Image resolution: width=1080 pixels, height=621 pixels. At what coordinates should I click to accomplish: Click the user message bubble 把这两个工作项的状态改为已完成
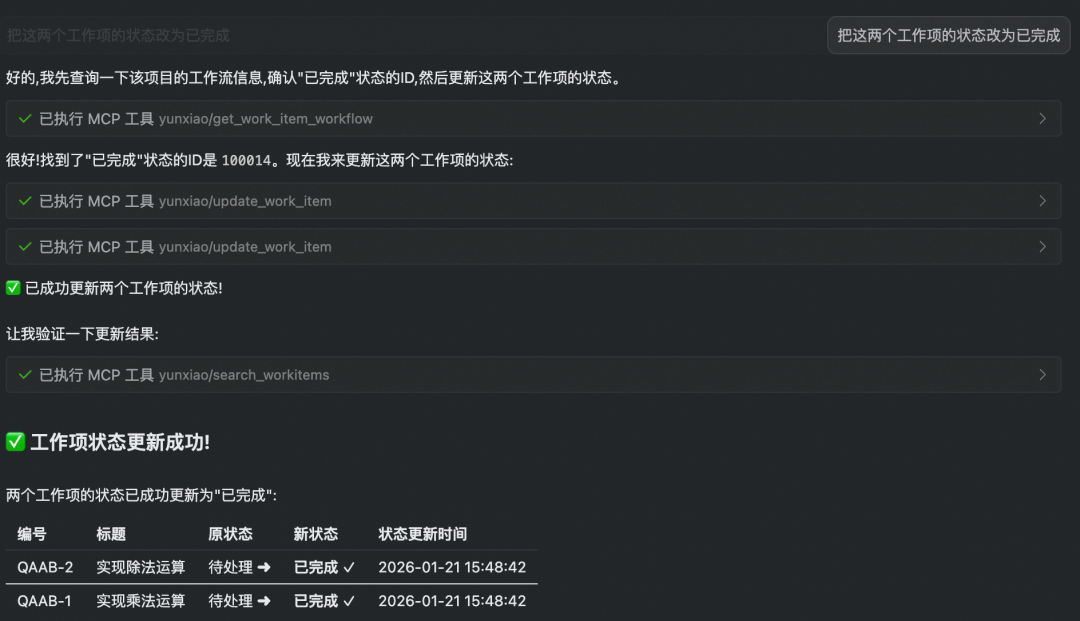pyautogui.click(x=948, y=34)
